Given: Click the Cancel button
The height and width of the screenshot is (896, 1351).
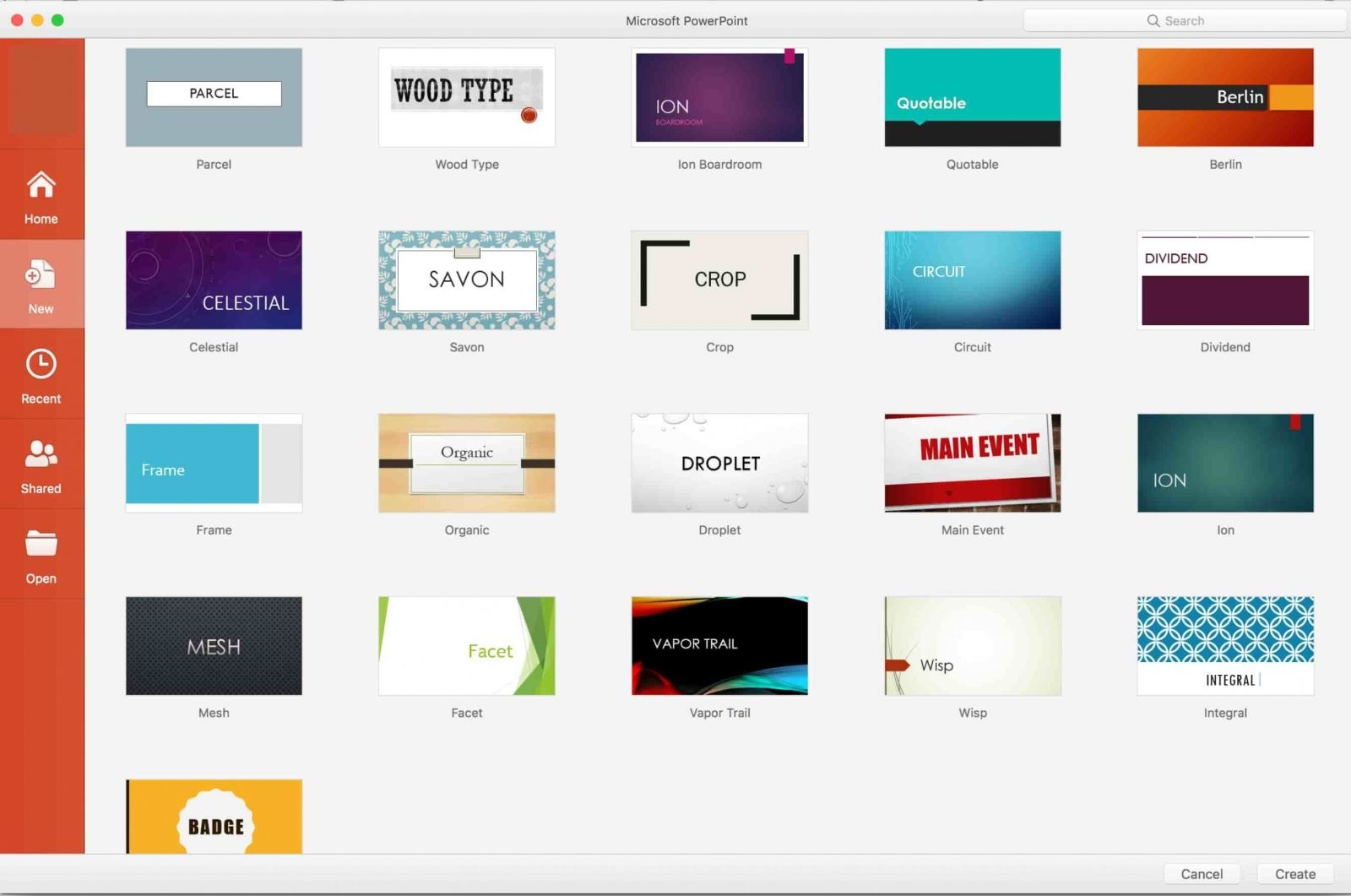Looking at the screenshot, I should (1202, 874).
